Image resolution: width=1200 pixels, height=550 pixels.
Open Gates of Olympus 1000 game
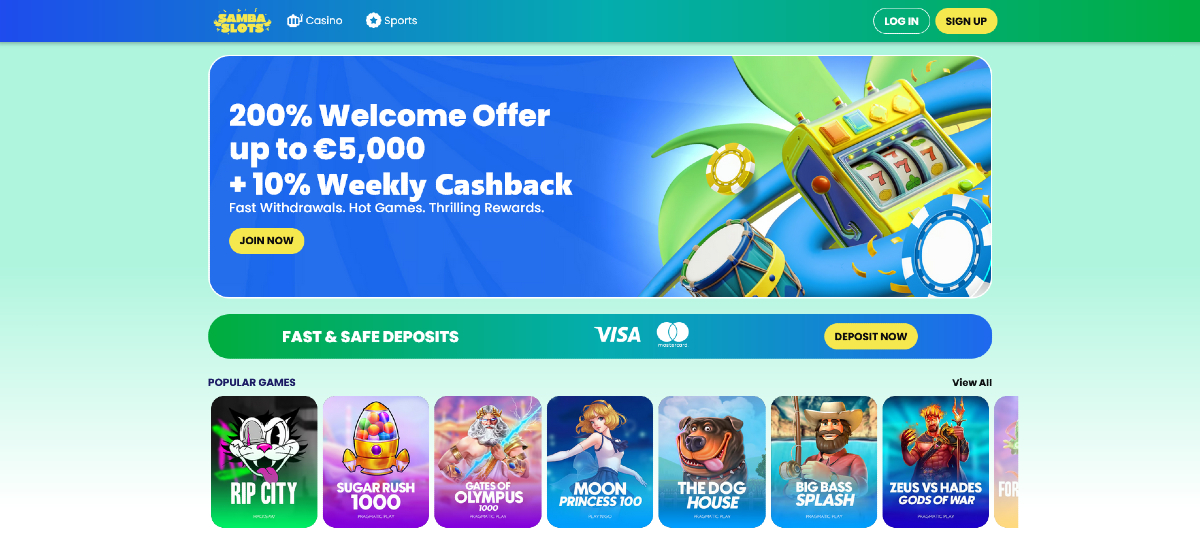click(488, 462)
